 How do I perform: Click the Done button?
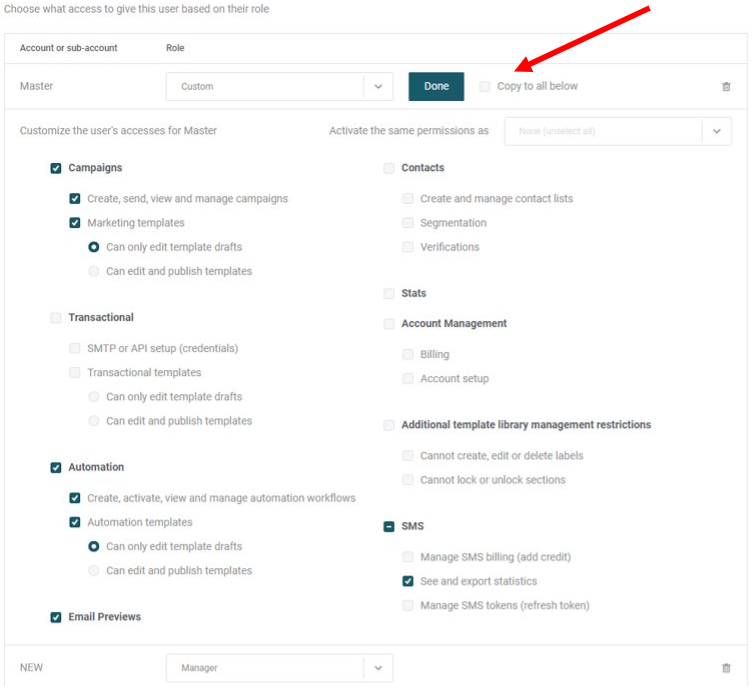click(436, 86)
